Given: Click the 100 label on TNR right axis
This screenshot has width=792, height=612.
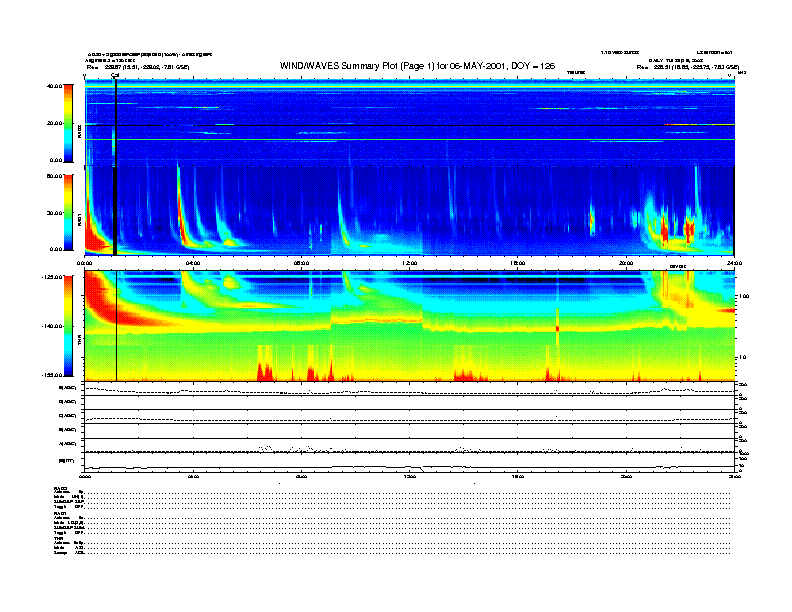Looking at the screenshot, I should pos(743,297).
